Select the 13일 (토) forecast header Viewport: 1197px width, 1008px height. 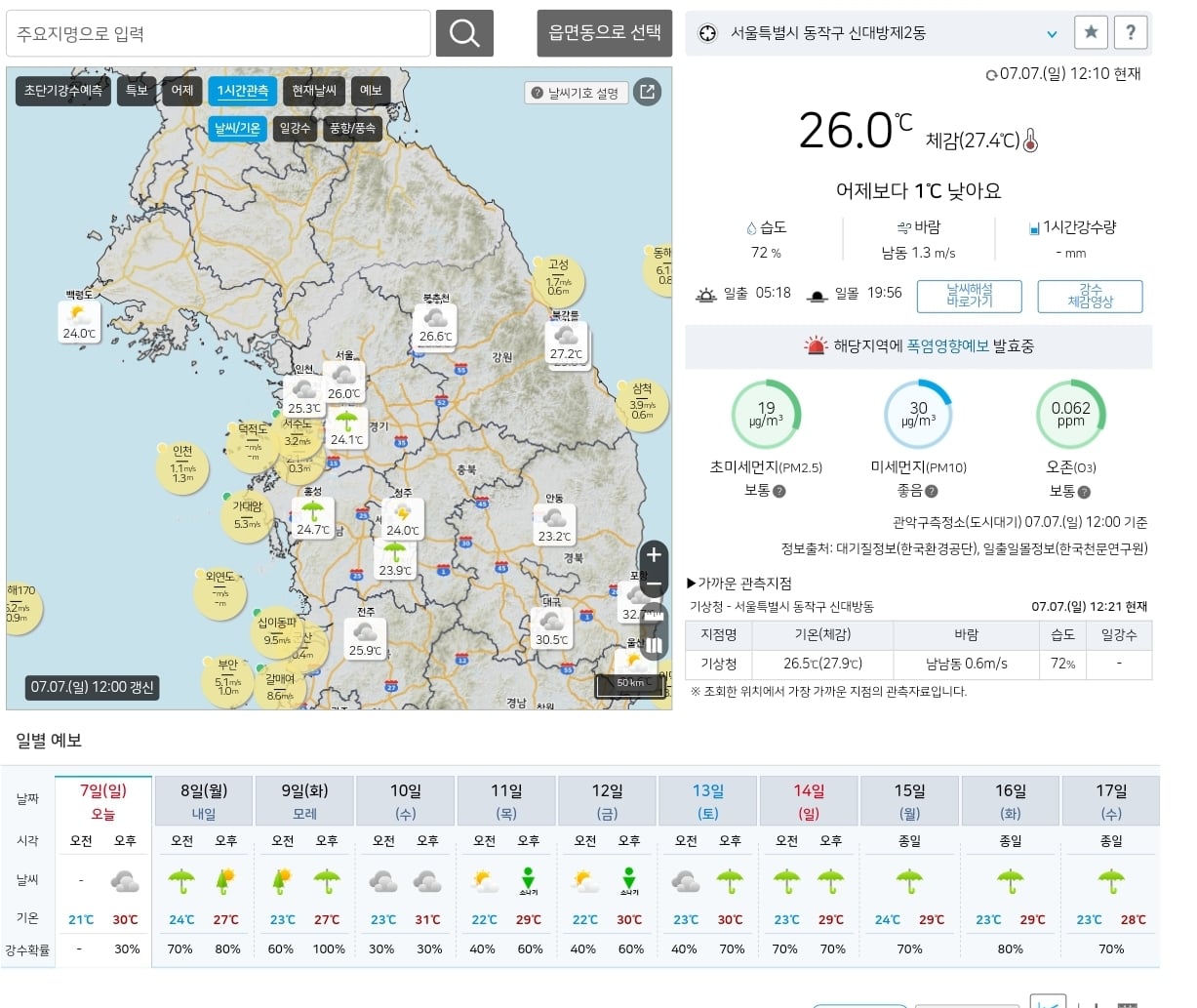708,801
